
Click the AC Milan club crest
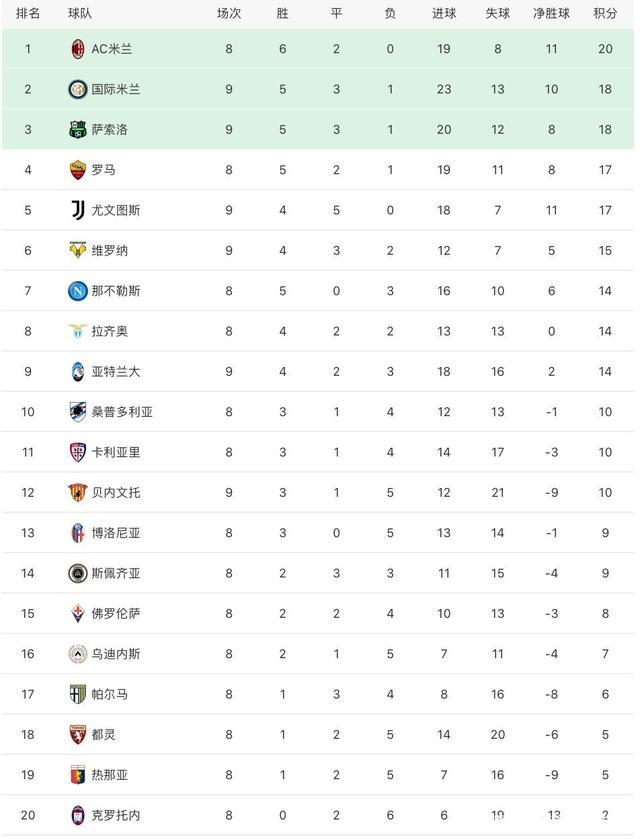pos(77,49)
